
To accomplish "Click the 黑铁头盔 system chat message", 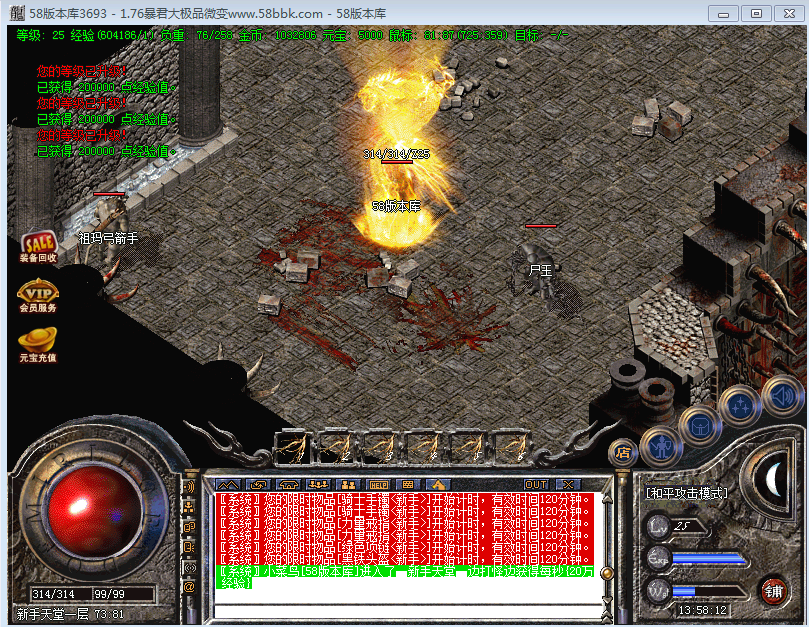I will pos(404,559).
